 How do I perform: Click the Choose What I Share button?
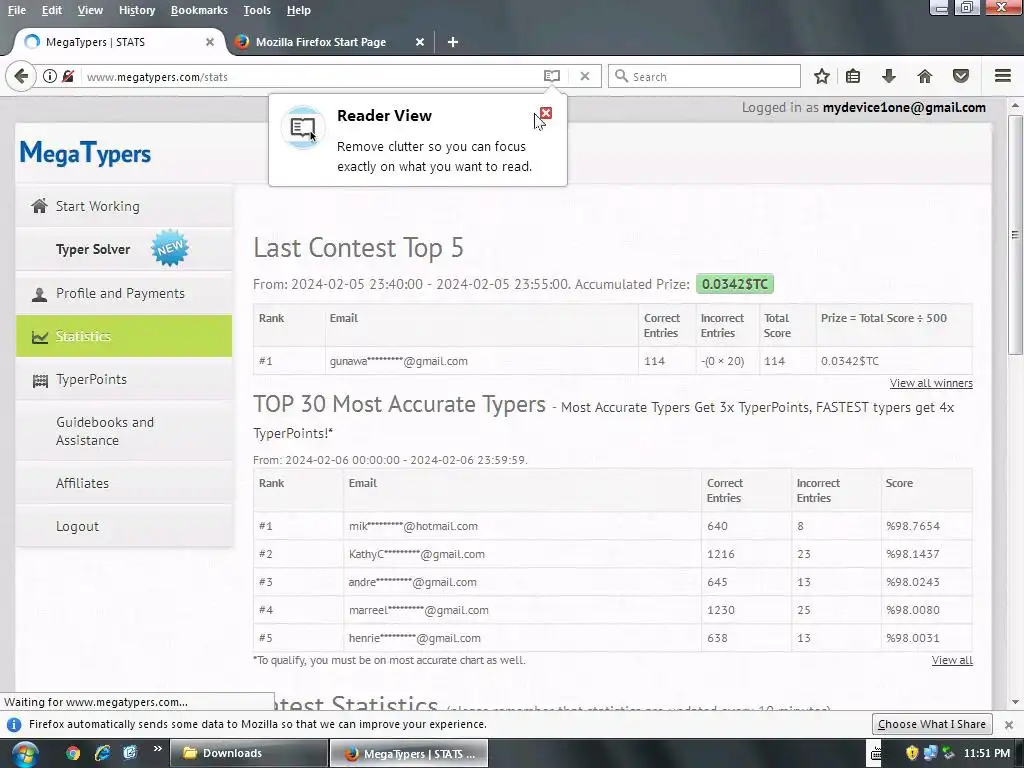pos(932,724)
